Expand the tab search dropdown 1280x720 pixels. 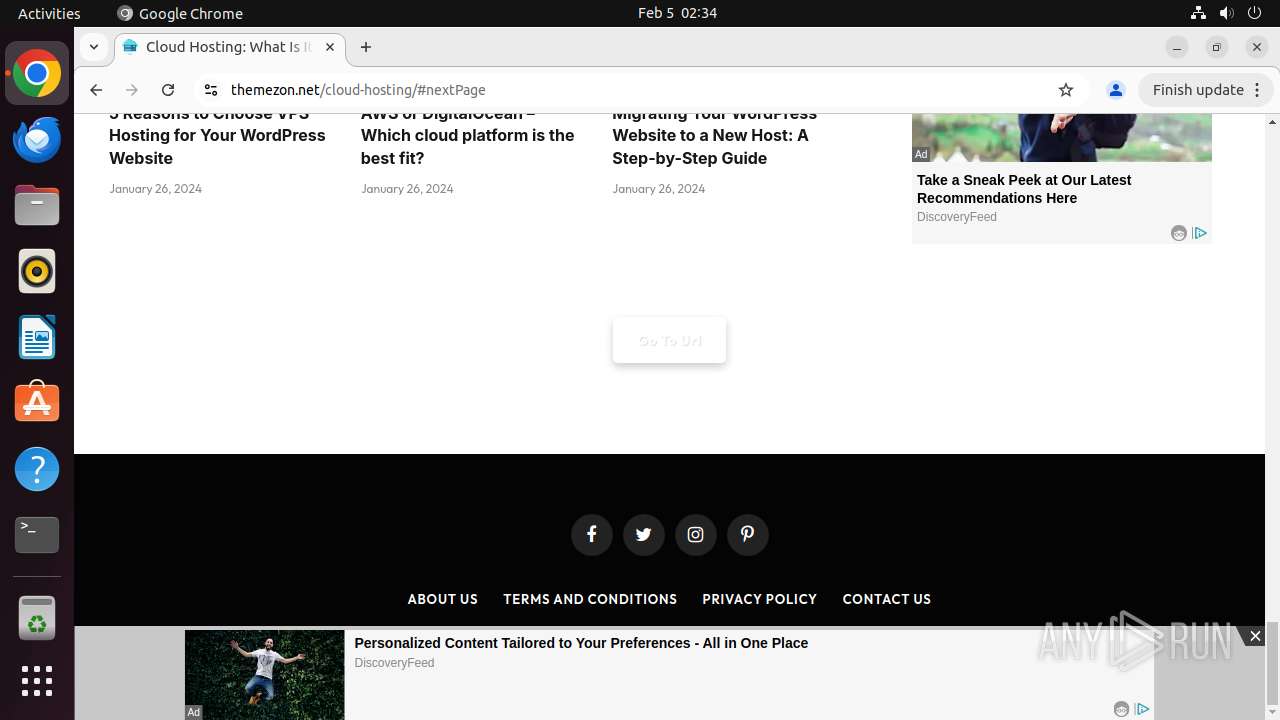(93, 47)
